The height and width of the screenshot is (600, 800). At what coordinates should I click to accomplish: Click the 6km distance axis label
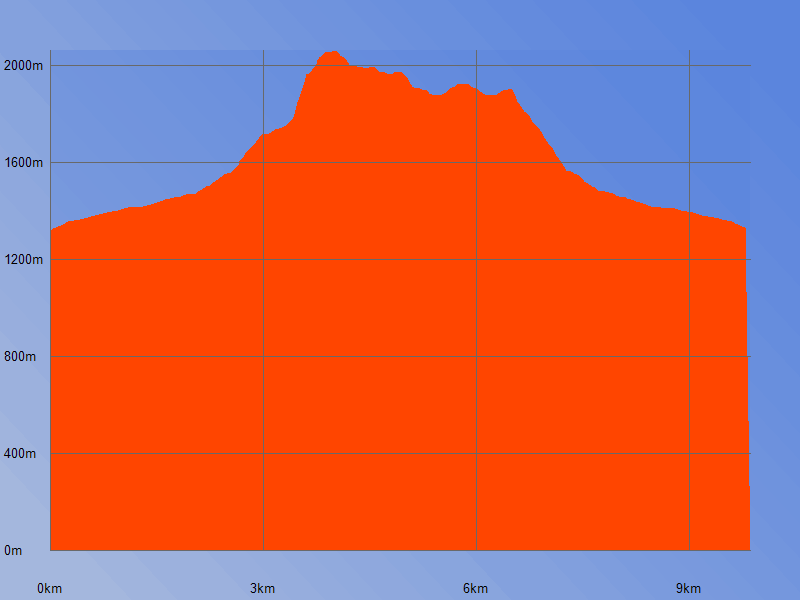click(476, 589)
